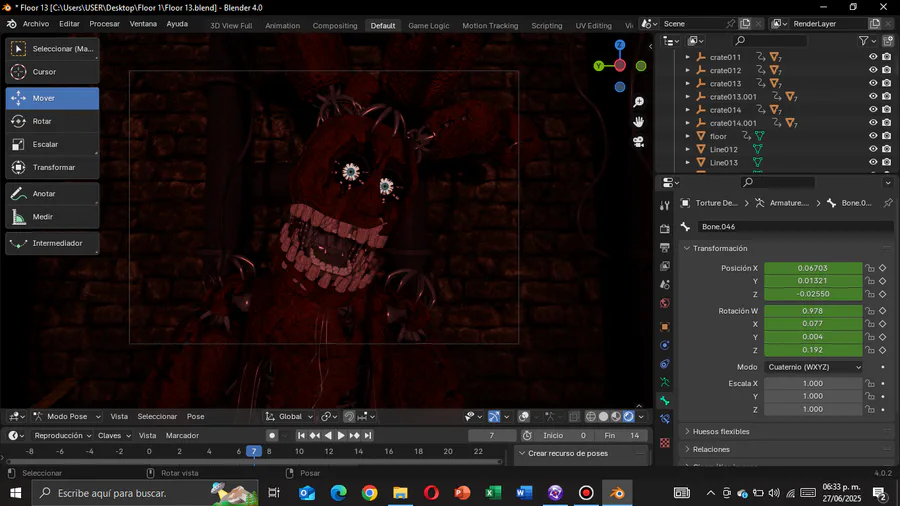Hide crate011 with its eye icon
The image size is (900, 506).
[872, 57]
